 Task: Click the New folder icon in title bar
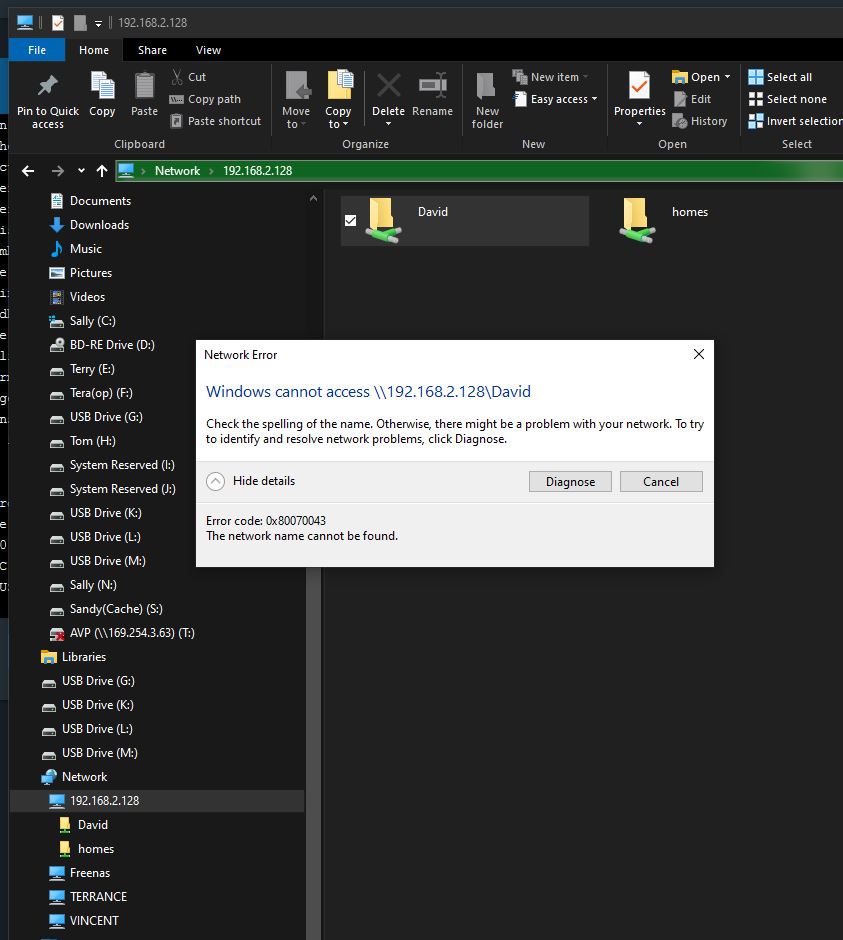click(80, 23)
